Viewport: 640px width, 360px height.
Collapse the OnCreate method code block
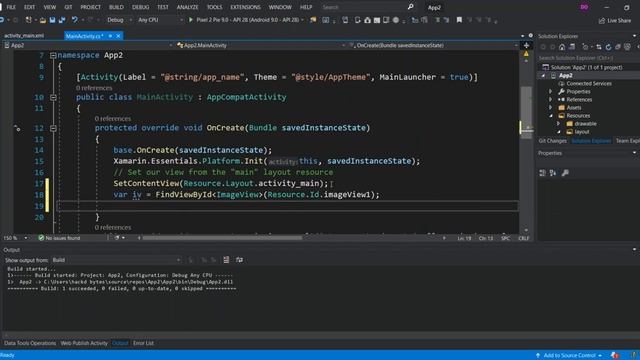point(53,128)
